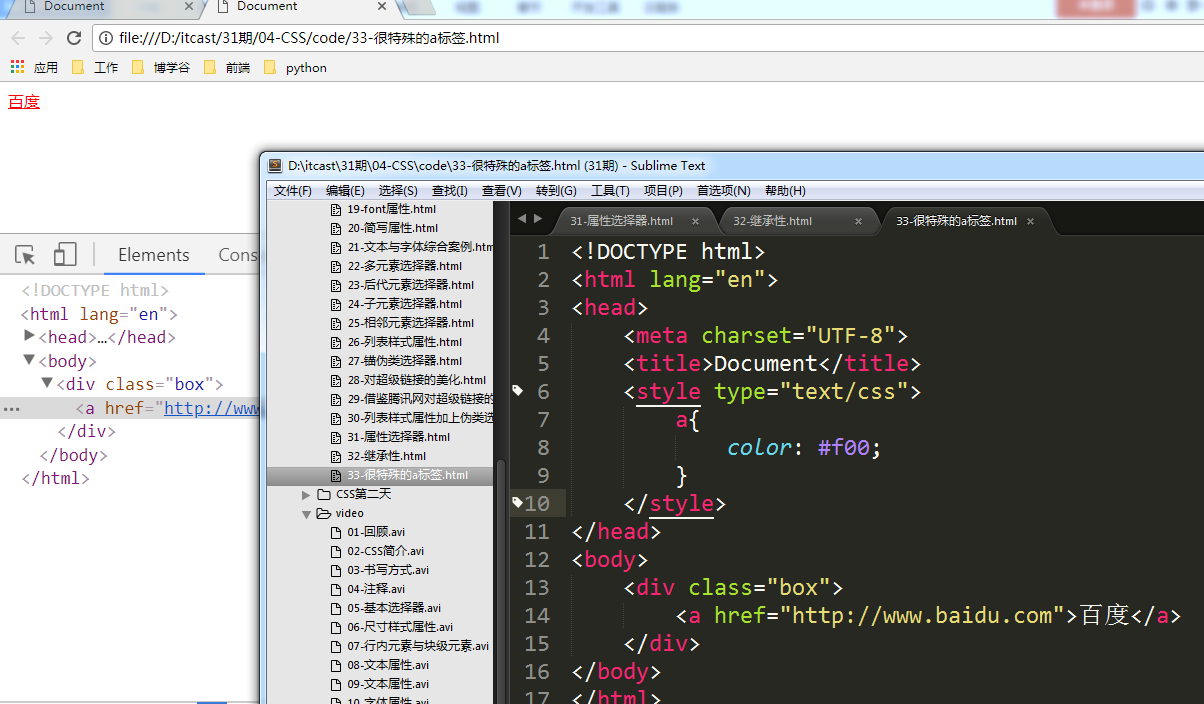The height and width of the screenshot is (704, 1204).
Task: Close the 32-继承性.html editor tab
Action: click(x=858, y=221)
